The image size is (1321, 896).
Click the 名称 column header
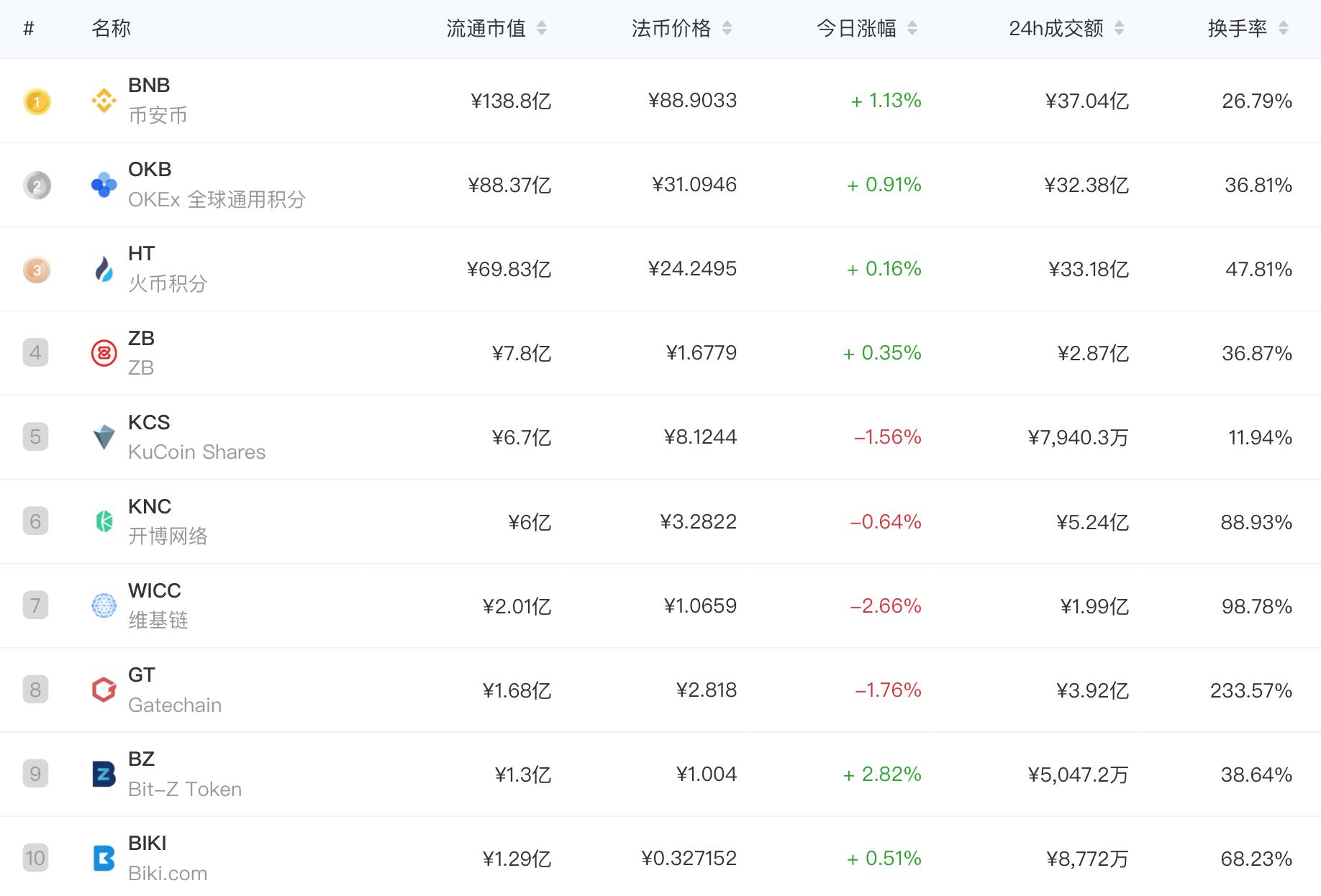tap(112, 29)
